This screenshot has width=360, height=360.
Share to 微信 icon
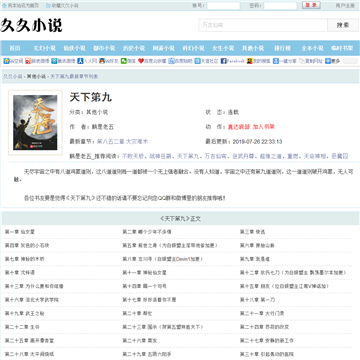click(124, 61)
